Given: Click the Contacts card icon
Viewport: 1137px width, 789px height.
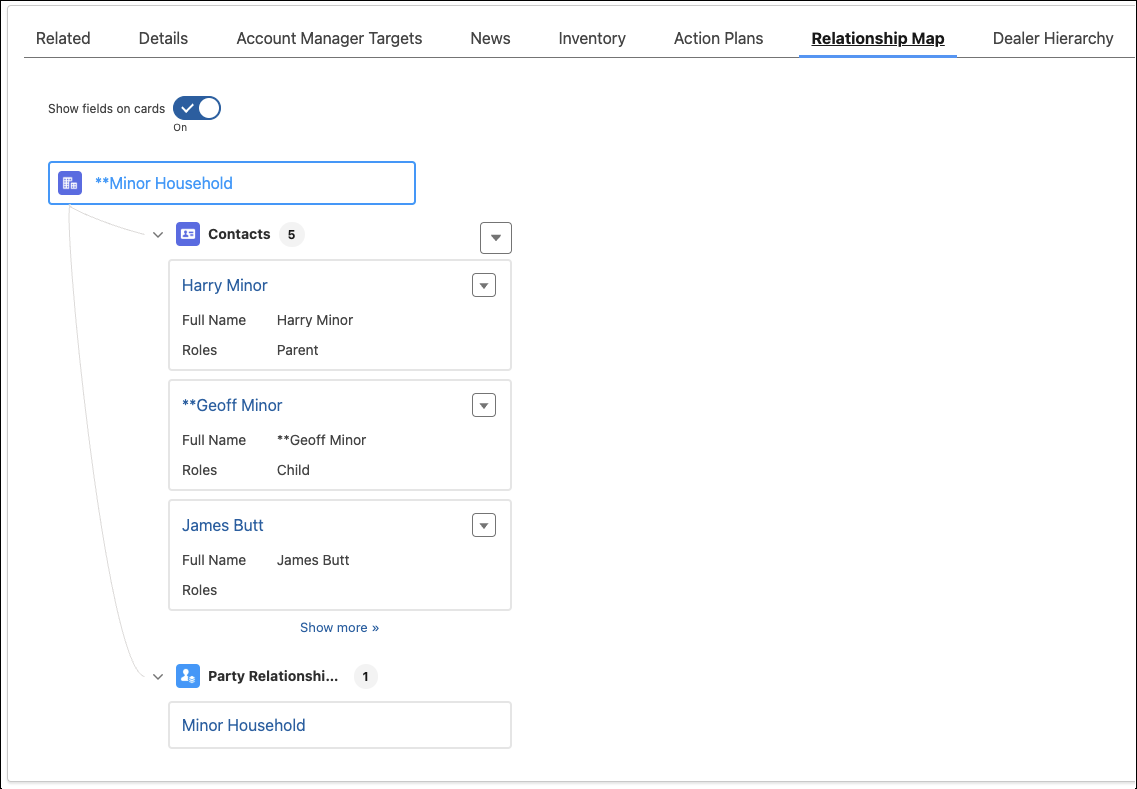Looking at the screenshot, I should tap(188, 234).
